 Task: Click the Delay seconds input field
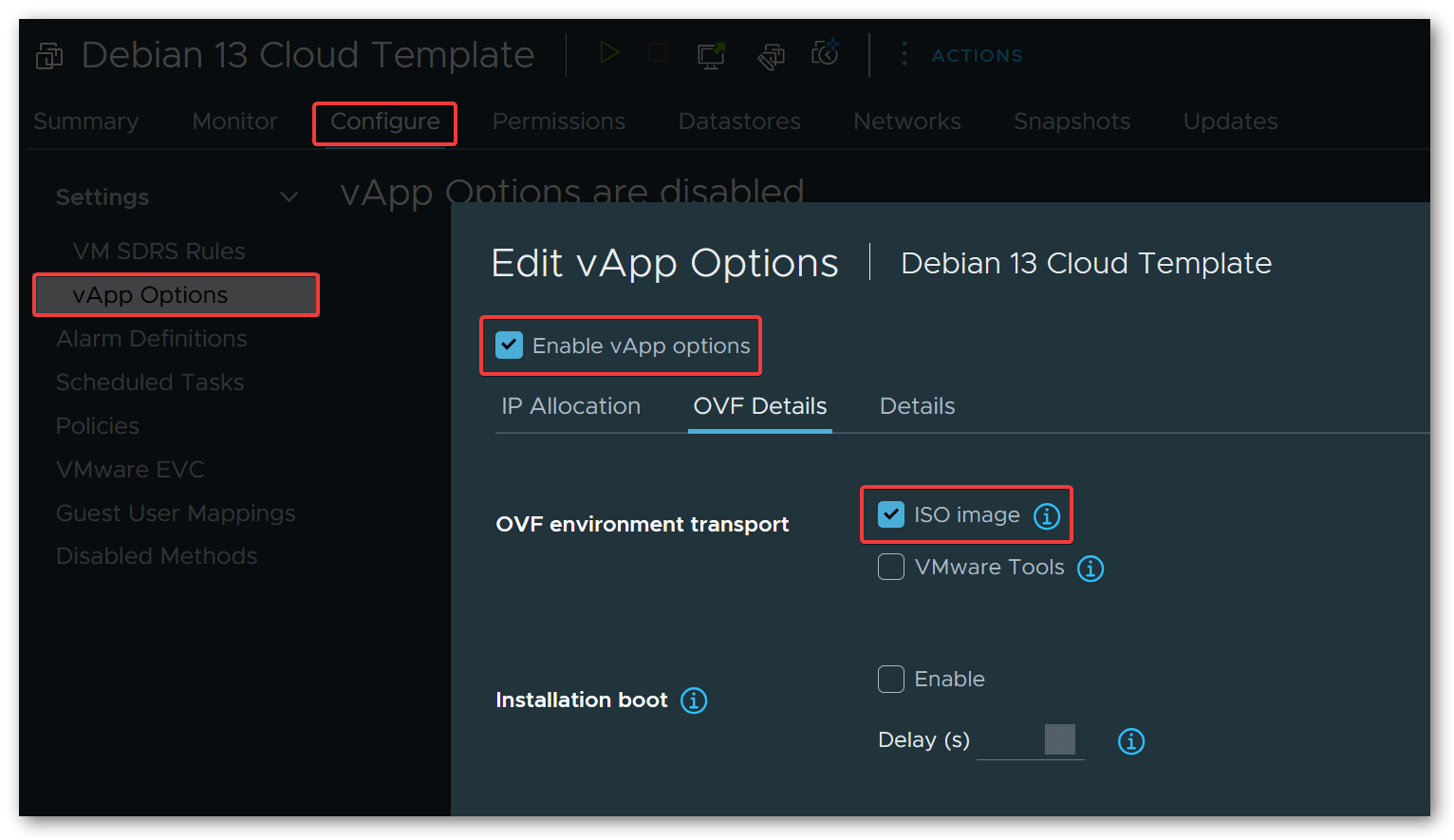[x=1030, y=739]
